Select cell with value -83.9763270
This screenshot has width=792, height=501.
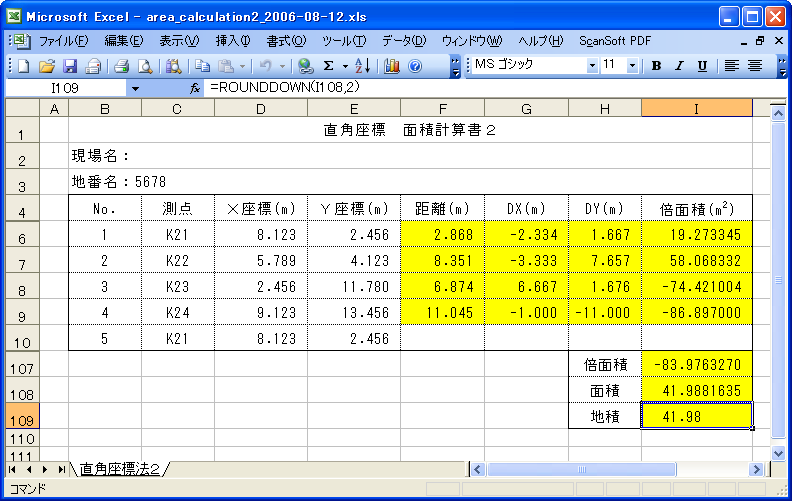(697, 364)
